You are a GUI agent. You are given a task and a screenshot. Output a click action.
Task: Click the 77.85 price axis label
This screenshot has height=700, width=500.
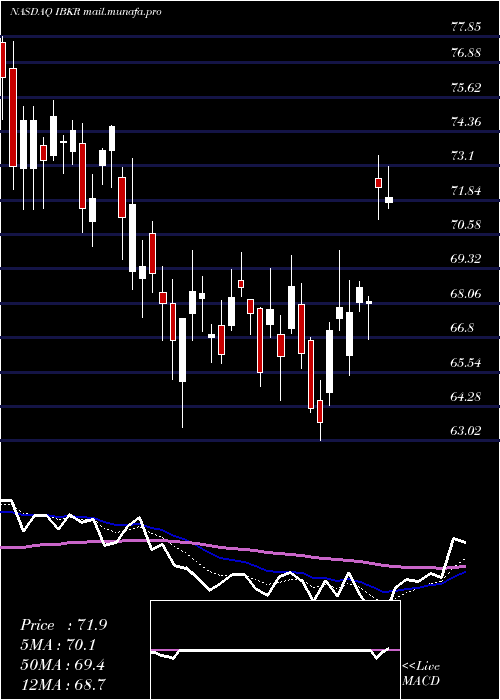[x=466, y=27]
